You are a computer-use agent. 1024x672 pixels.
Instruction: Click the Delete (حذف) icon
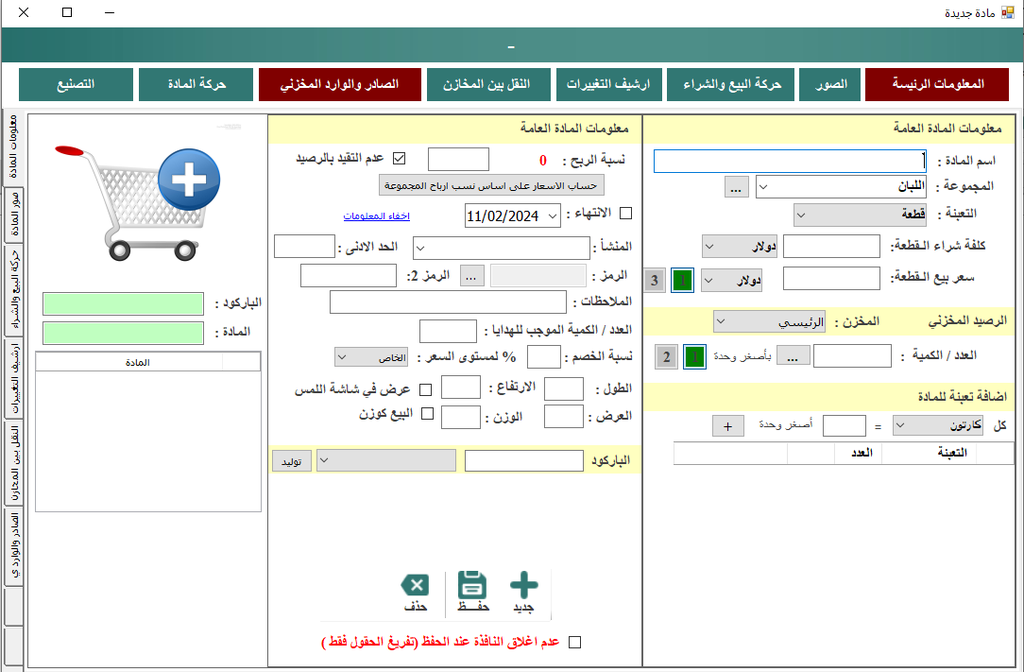pos(415,582)
